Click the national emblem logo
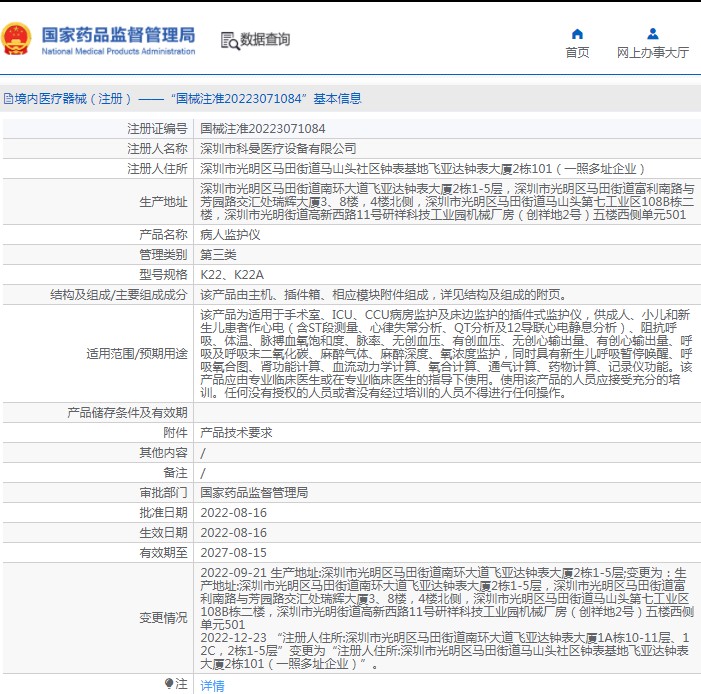Screen dimensions: 701x694 click(17, 40)
